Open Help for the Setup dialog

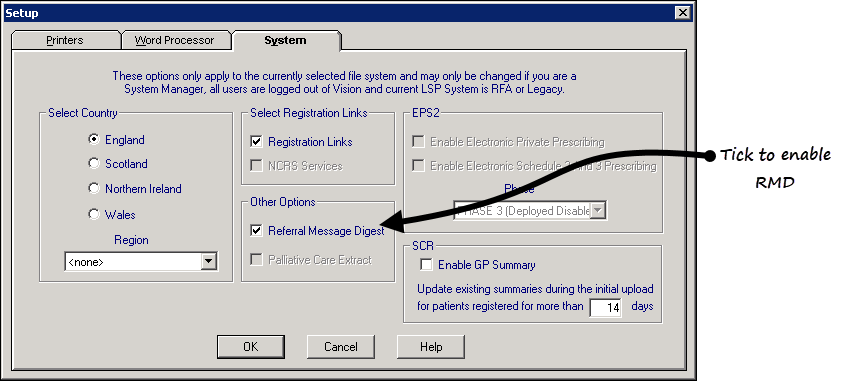tap(431, 347)
